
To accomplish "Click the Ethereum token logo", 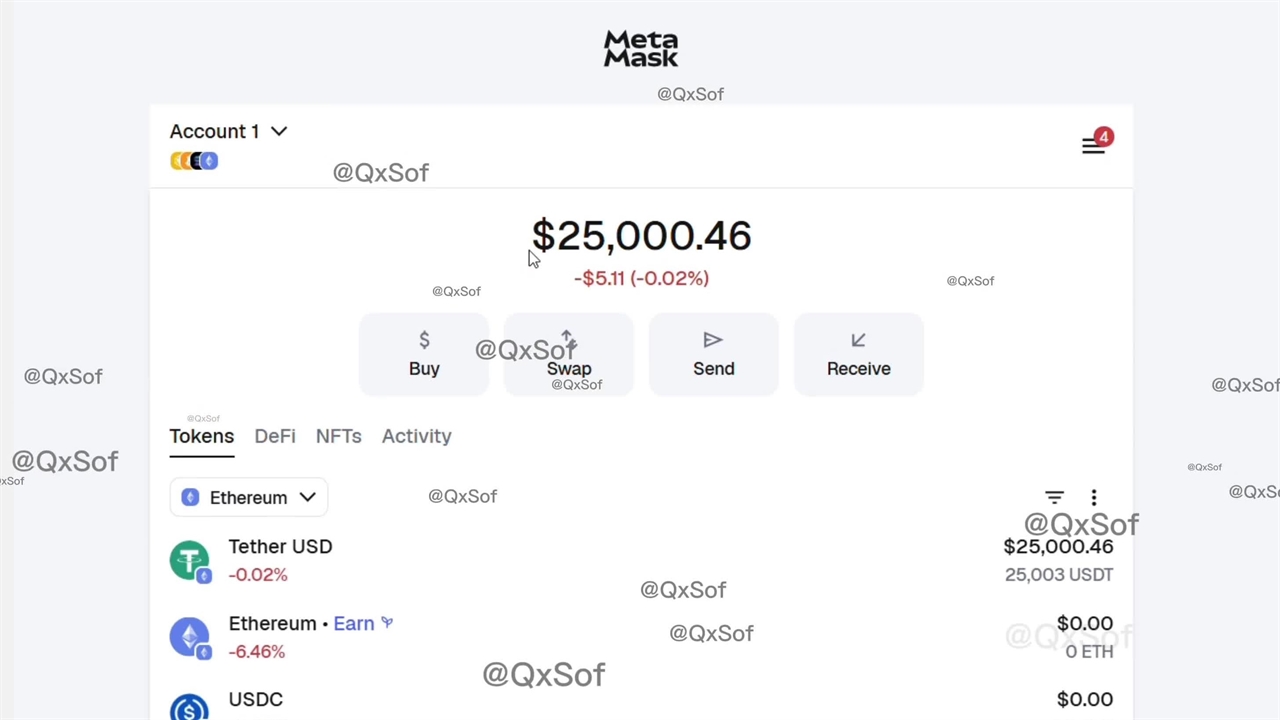I will click(x=189, y=637).
